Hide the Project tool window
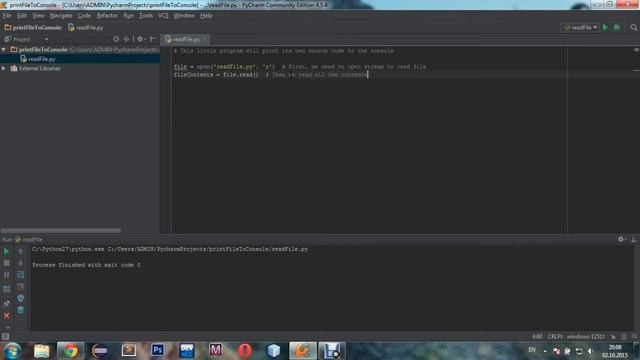Viewport: 640px width, 360px height. (x=153, y=39)
